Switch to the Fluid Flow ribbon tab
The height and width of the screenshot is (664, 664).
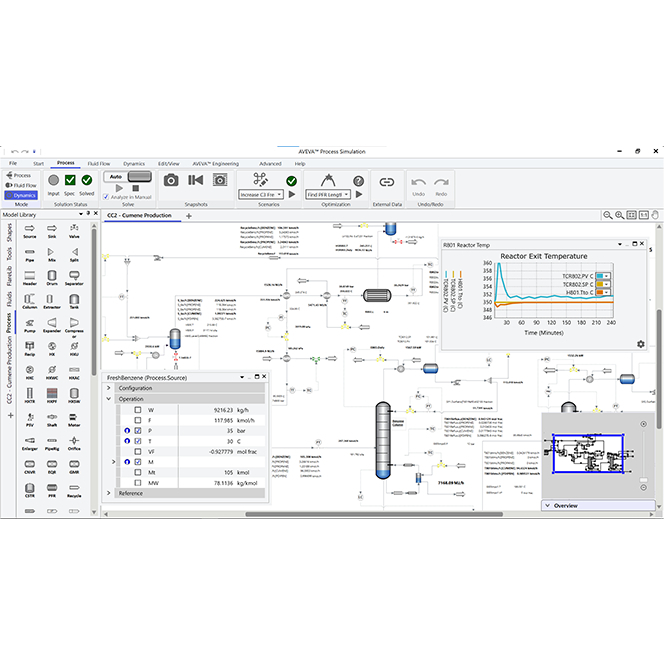click(x=99, y=163)
